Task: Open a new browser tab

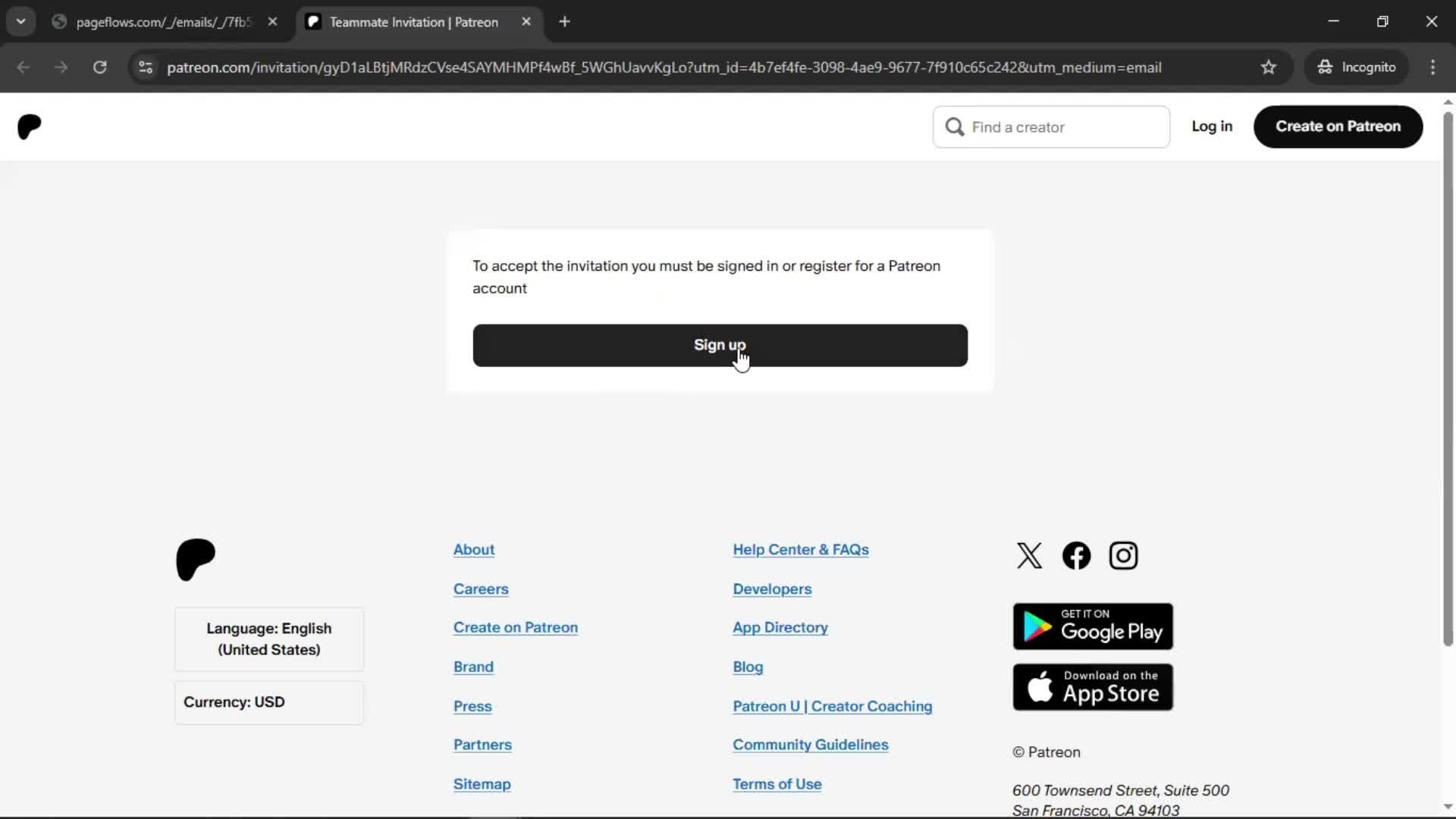Action: tap(564, 22)
